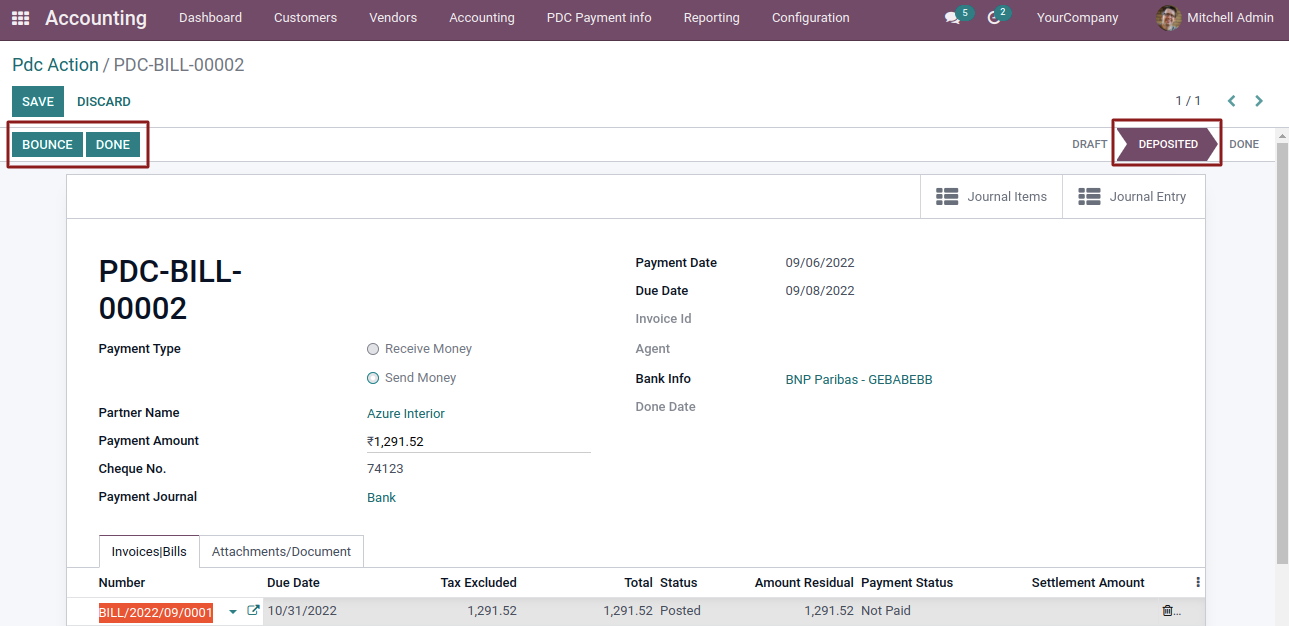Viewport: 1289px width, 626px height.
Task: Click the Deposited status stage
Action: coord(1168,145)
